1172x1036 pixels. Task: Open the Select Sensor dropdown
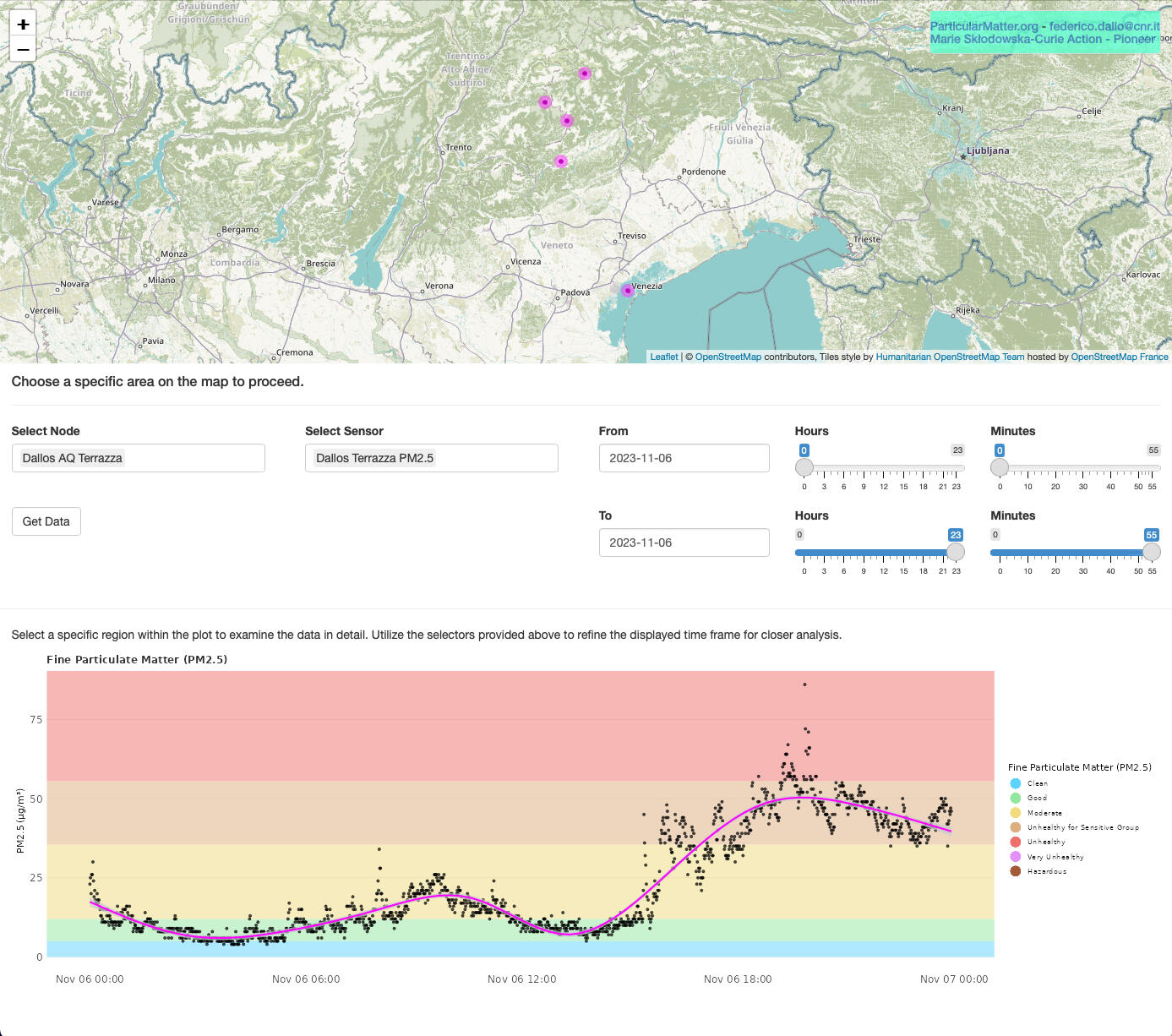[431, 458]
